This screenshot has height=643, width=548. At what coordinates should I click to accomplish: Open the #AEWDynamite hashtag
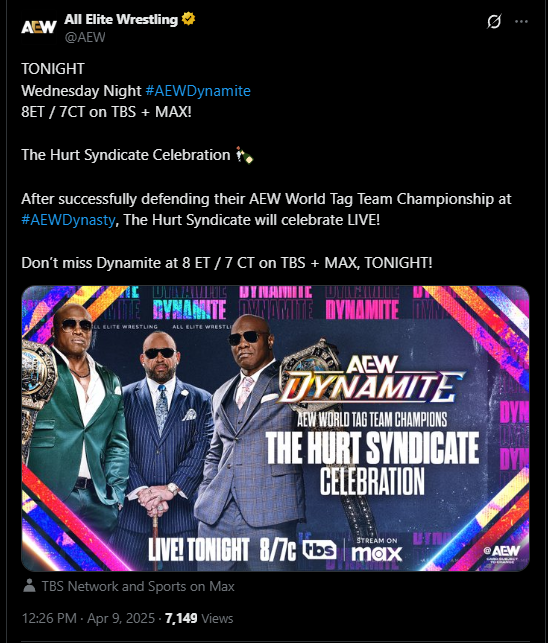[x=198, y=91]
